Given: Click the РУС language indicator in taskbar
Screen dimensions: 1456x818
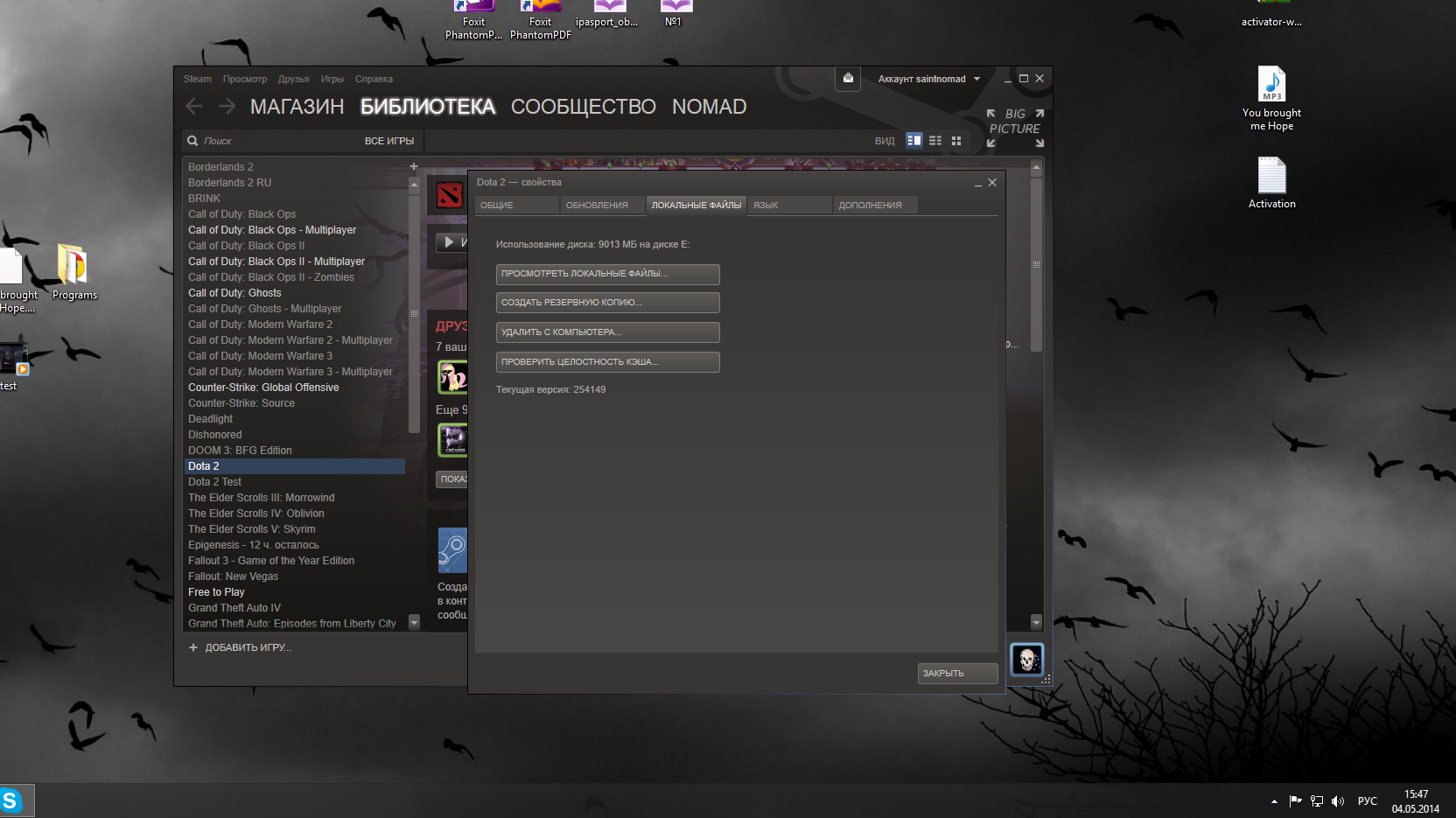Looking at the screenshot, I should 1367,801.
